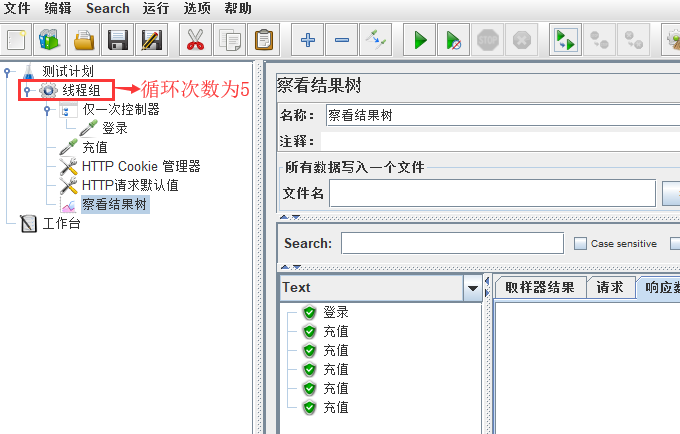Click the Start no pauses icon

tap(454, 41)
